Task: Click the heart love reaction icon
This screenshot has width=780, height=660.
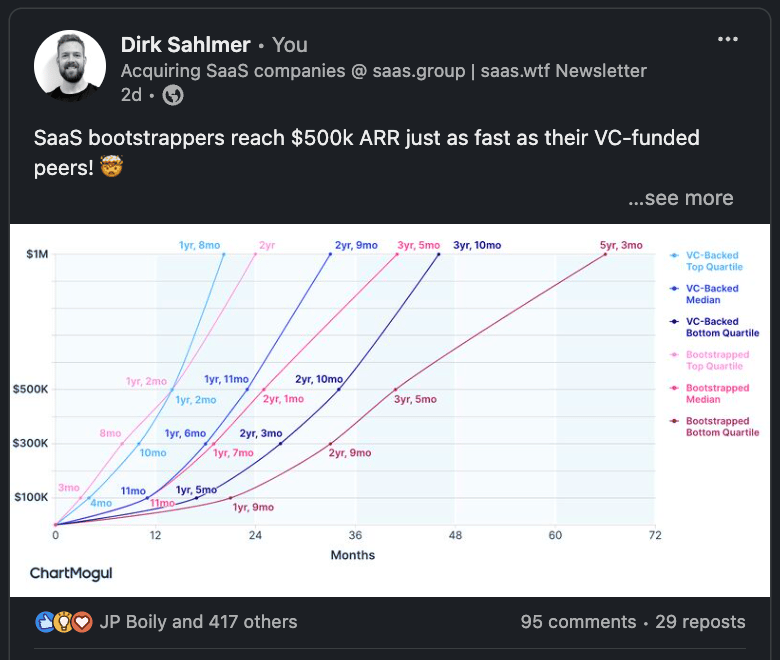Action: click(82, 622)
